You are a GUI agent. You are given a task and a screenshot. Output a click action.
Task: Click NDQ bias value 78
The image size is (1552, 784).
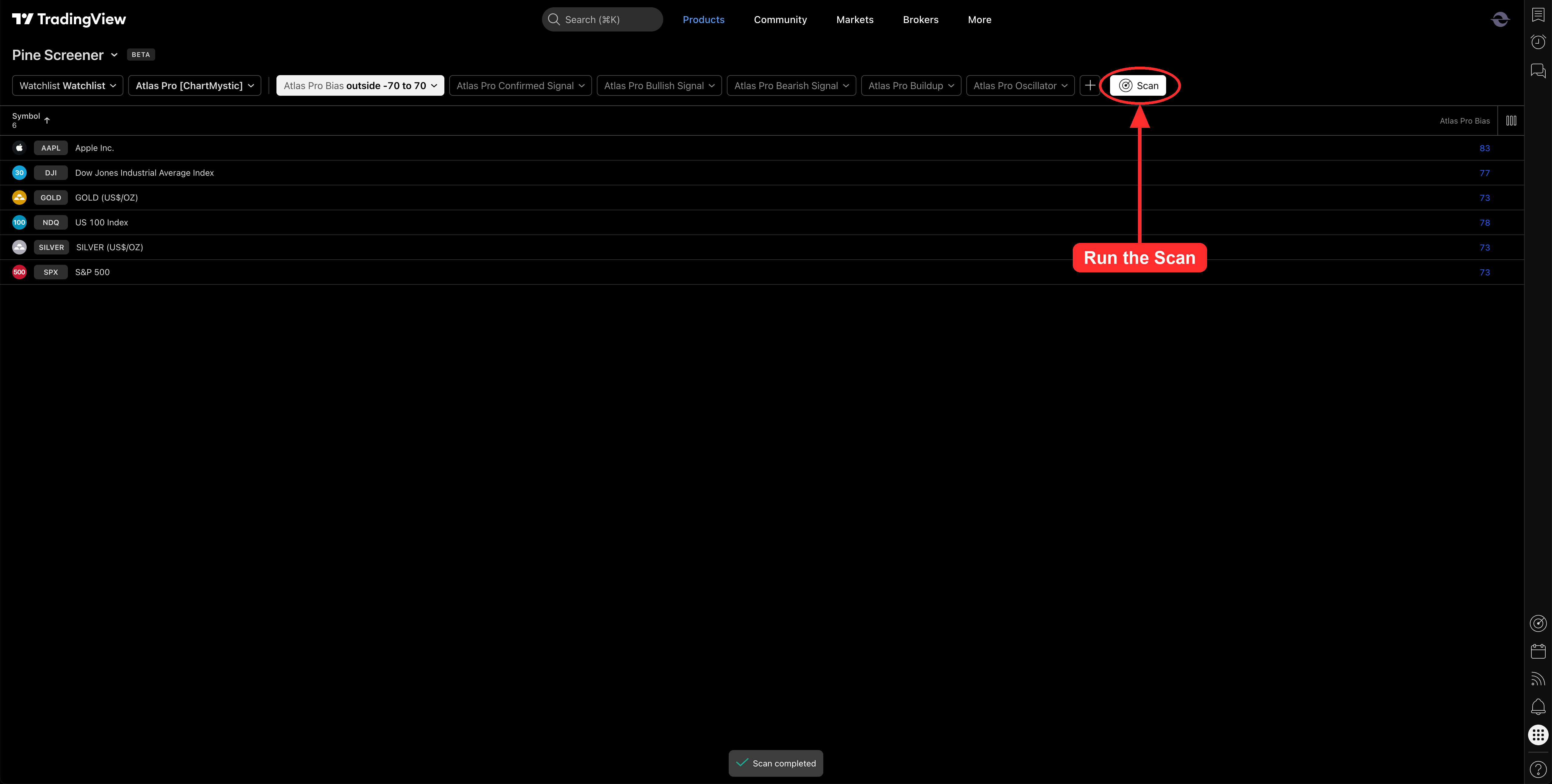click(1484, 222)
